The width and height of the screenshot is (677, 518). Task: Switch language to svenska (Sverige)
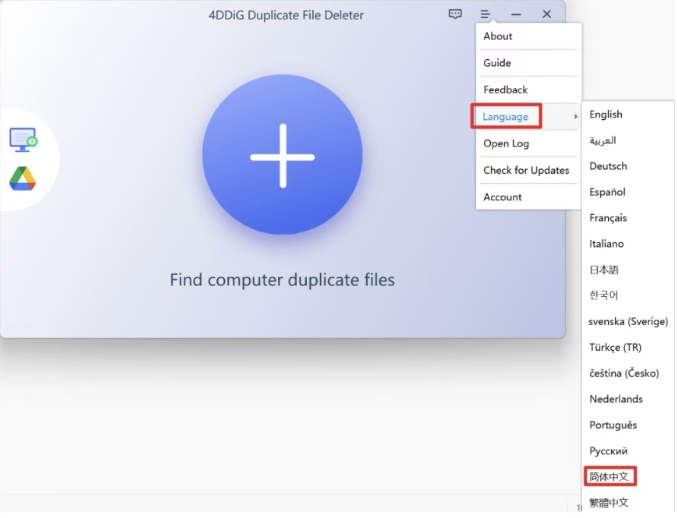(628, 322)
